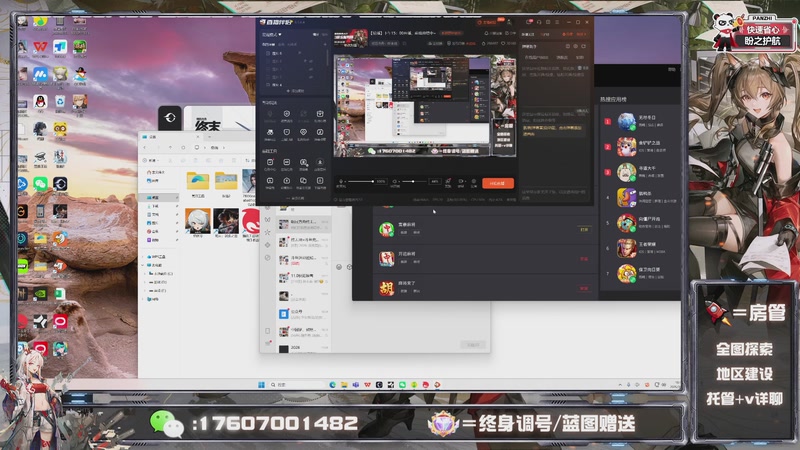This screenshot has width=800, height=450.
Task: Click the stream cover thumbnail
Action: point(351,38)
